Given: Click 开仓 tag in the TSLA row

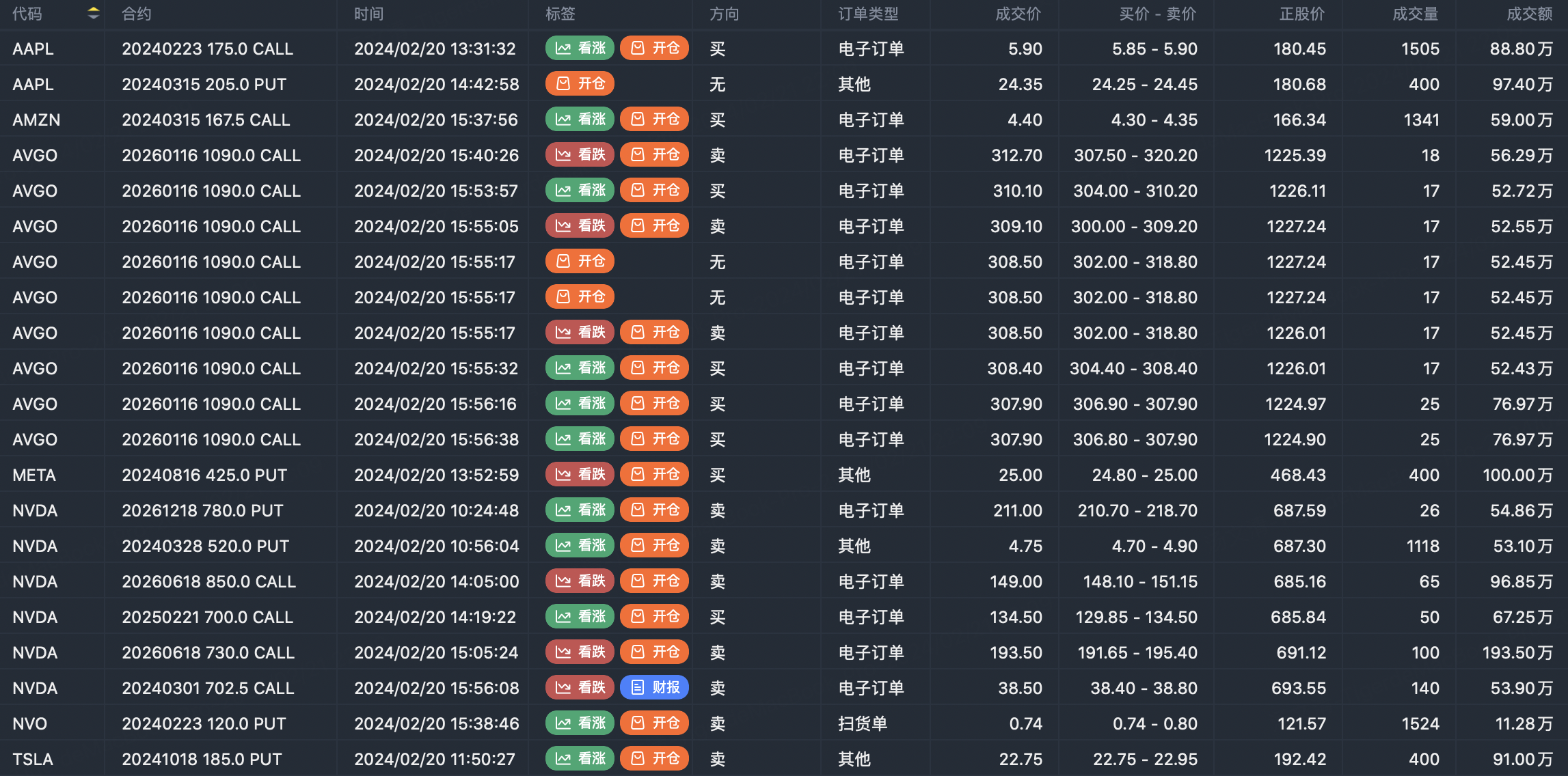Looking at the screenshot, I should (654, 758).
